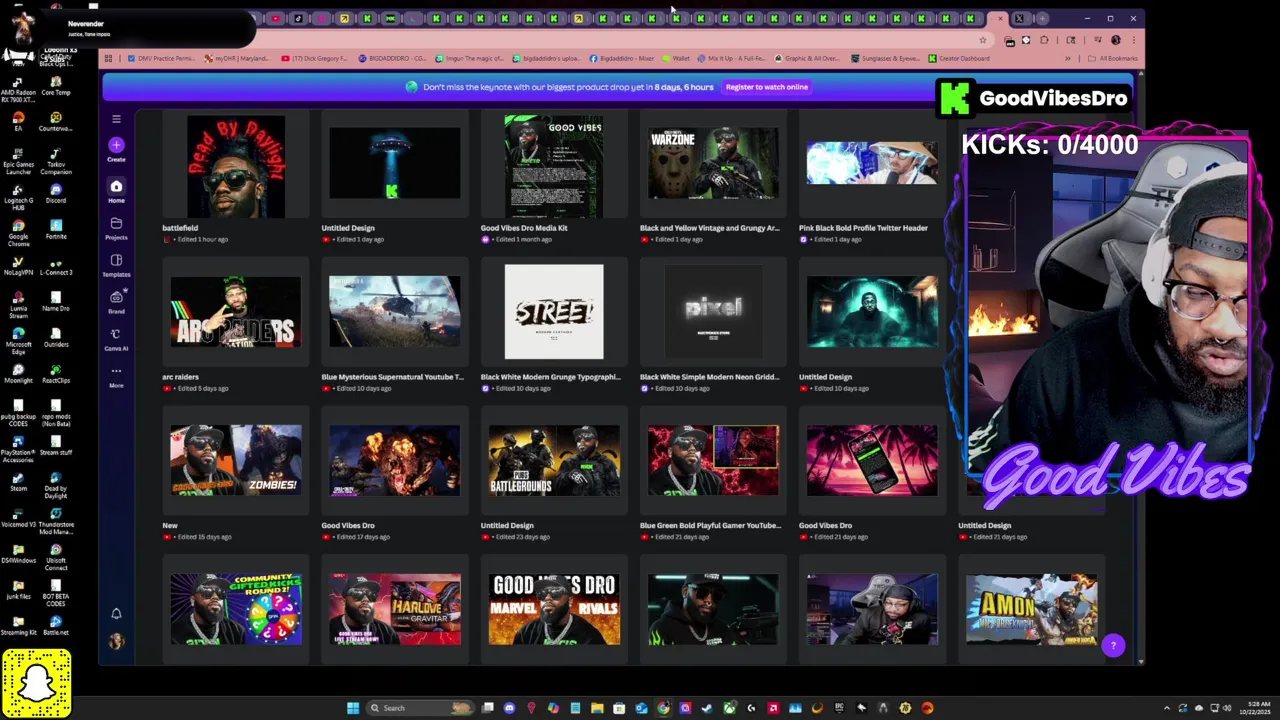This screenshot has height=720, width=1280.
Task: Open Battle.net desktop shortcut
Action: (x=56, y=625)
